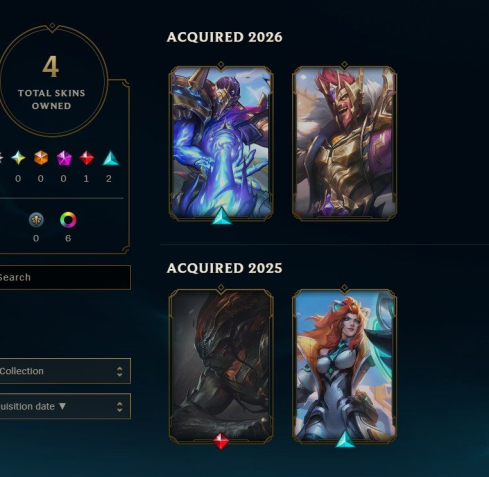Focus the Search input field
The image size is (489, 477).
65,277
